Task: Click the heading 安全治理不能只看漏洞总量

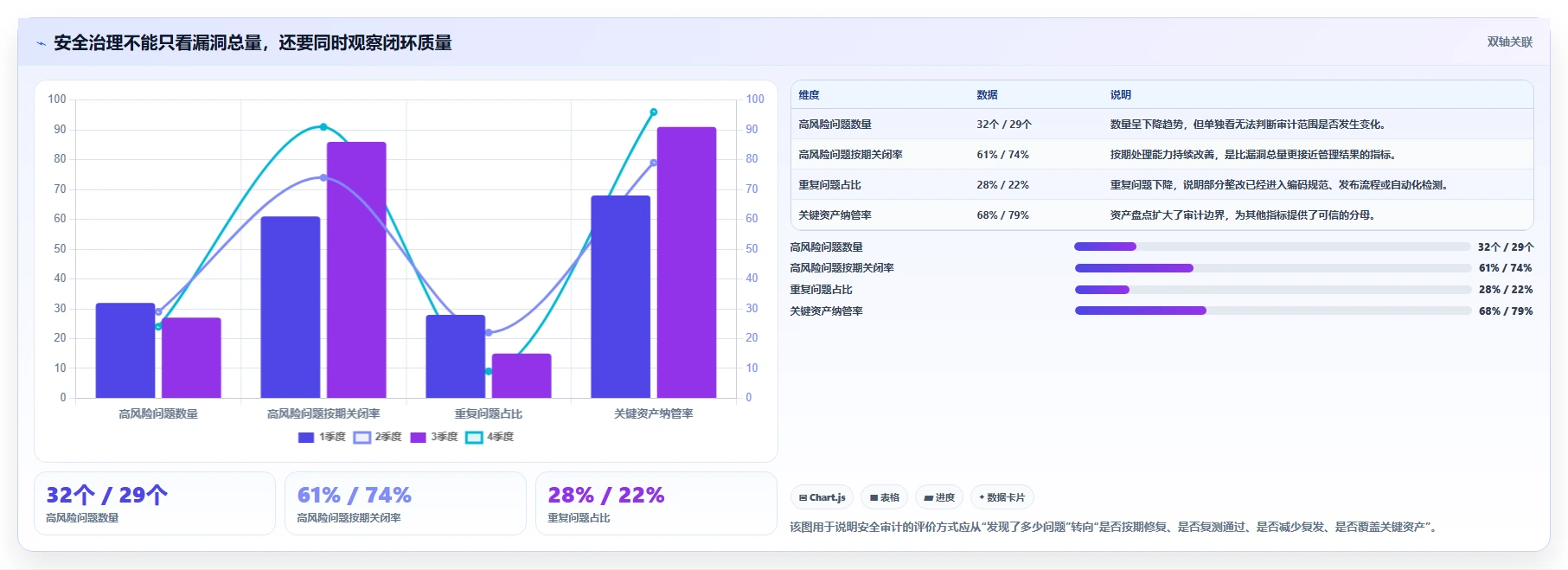Action: tap(253, 43)
